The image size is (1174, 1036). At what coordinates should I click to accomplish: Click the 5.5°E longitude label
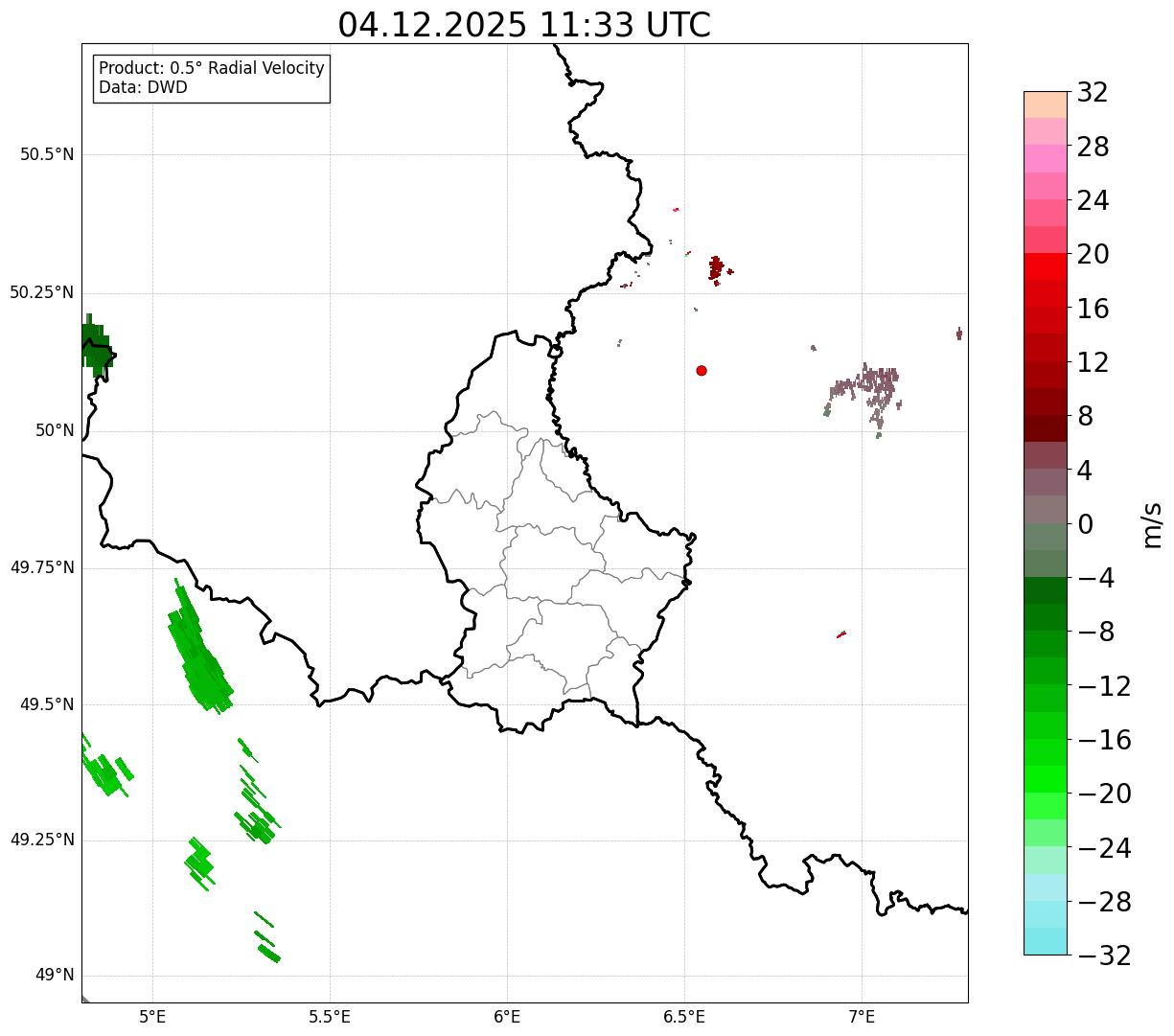coord(330,1016)
